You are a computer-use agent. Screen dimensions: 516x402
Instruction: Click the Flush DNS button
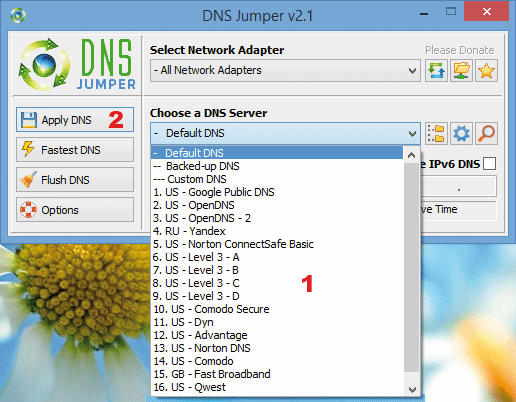[75, 180]
